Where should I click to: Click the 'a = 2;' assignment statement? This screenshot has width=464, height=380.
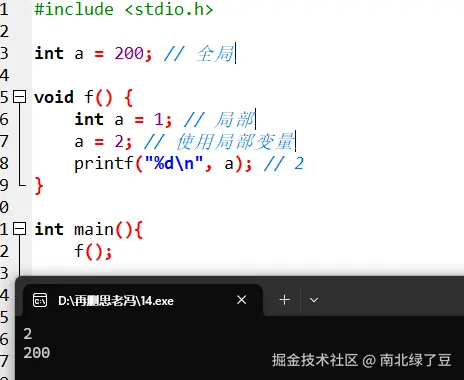(x=103, y=141)
